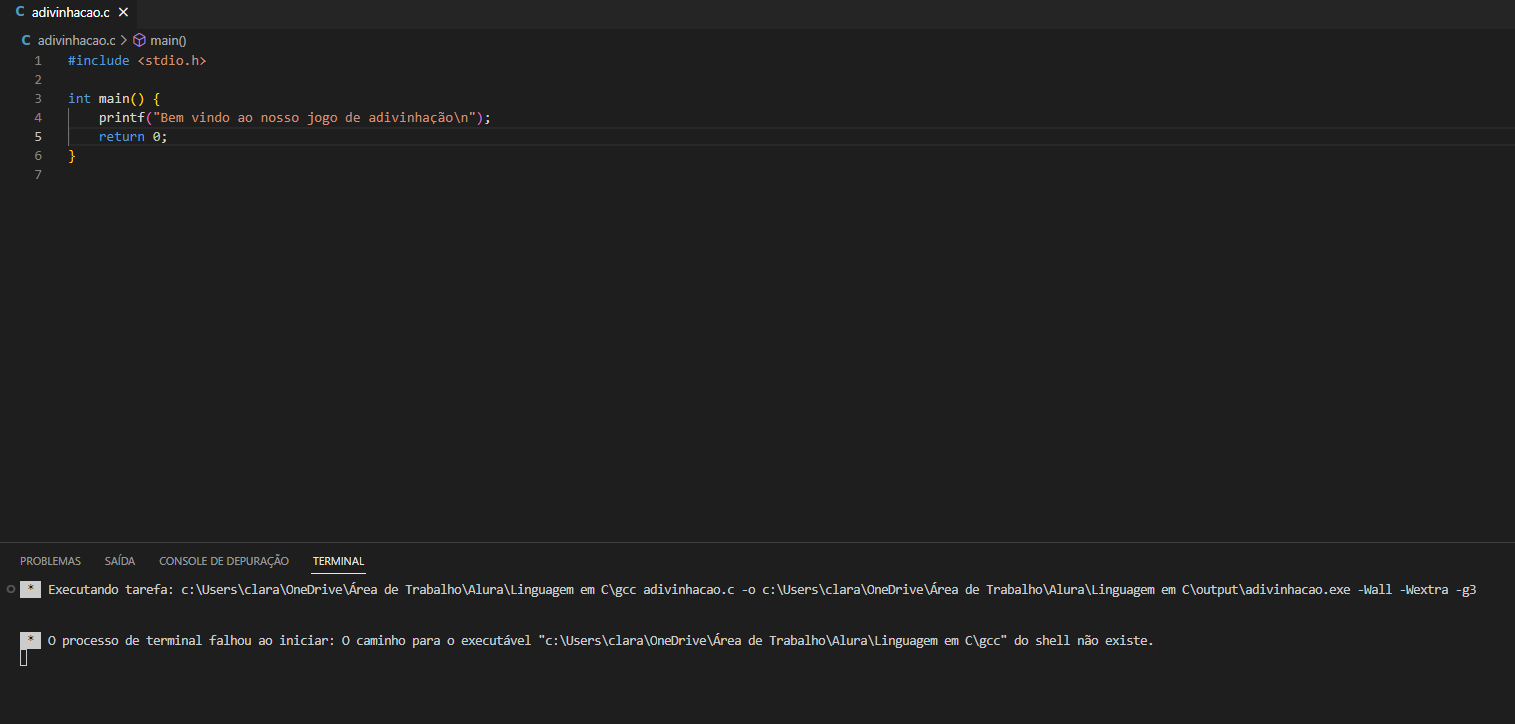Open the CONSOLE DE DEPURAÇÃO tab
Image resolution: width=1515 pixels, height=724 pixels.
point(224,561)
